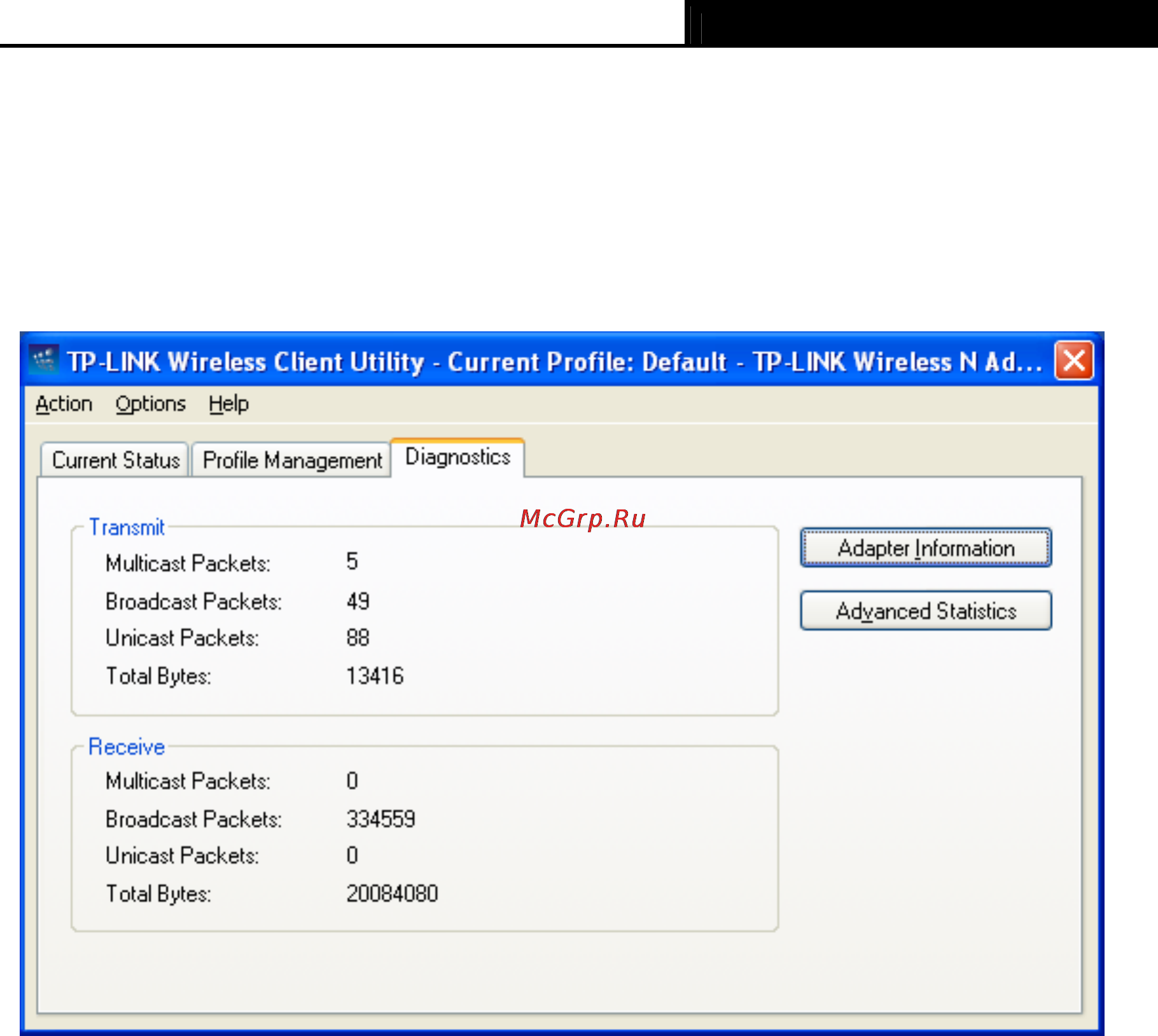Click the Receive Unicast Packets label
The height and width of the screenshot is (1036, 1158).
pyautogui.click(x=182, y=855)
